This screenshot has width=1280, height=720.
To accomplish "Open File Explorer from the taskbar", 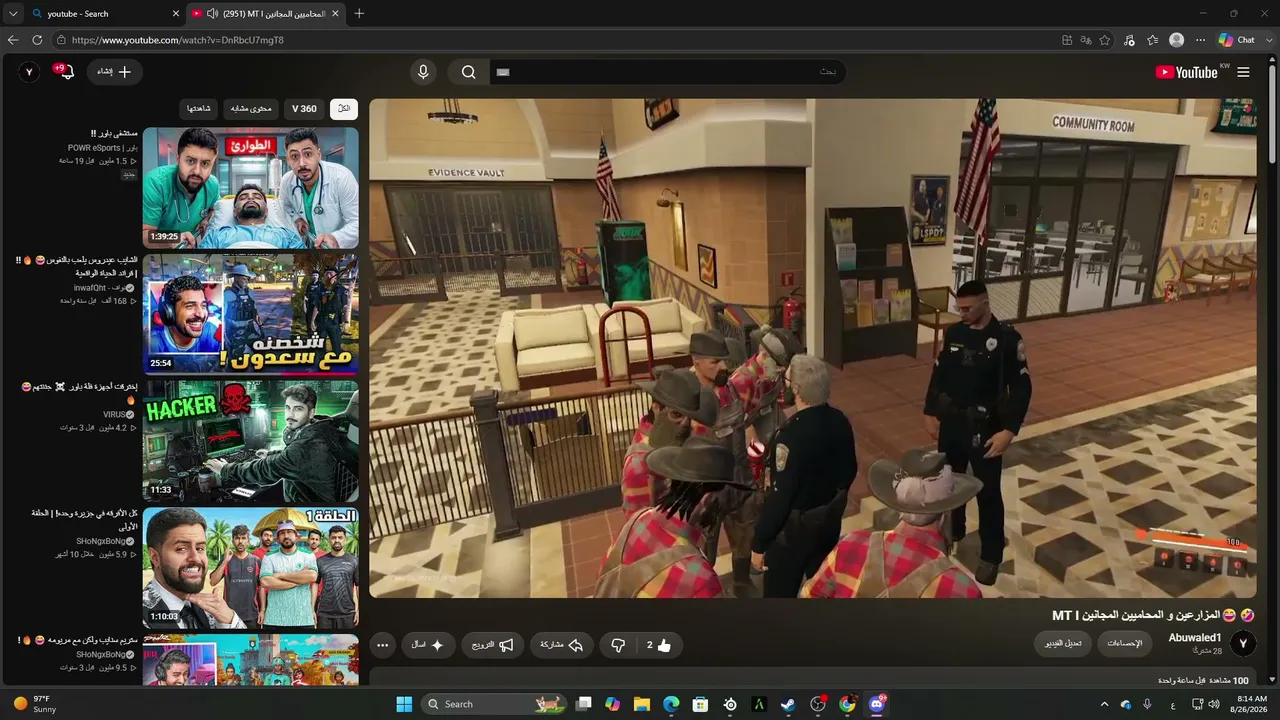I will coord(641,704).
